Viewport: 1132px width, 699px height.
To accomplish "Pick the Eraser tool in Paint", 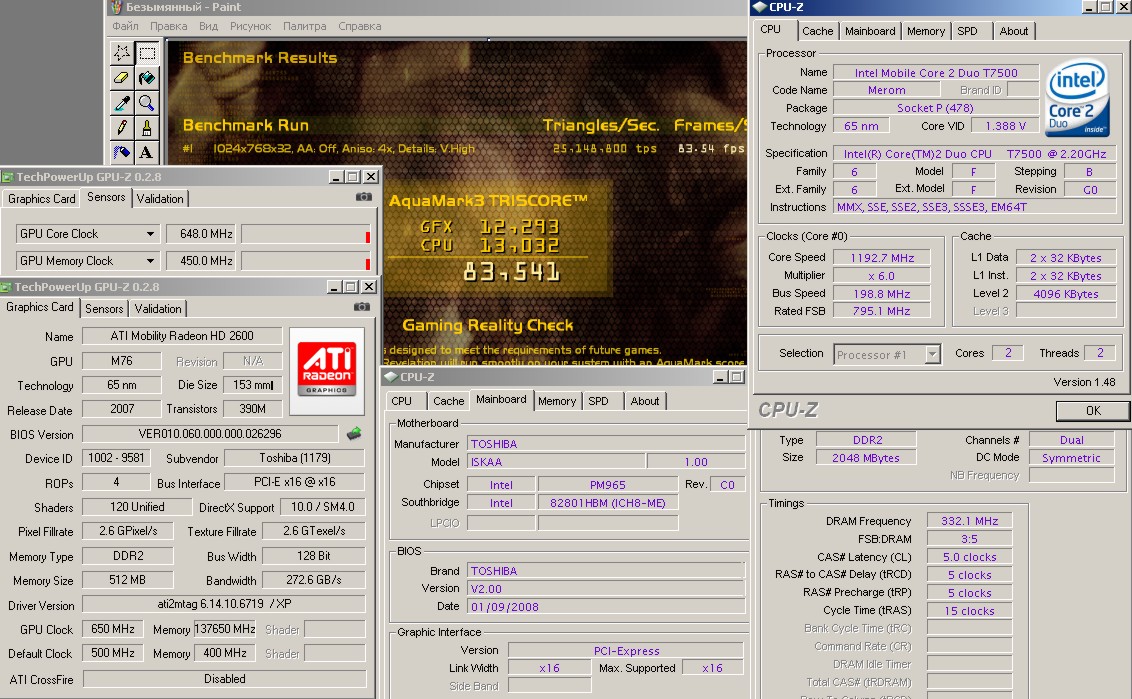I will coord(121,78).
